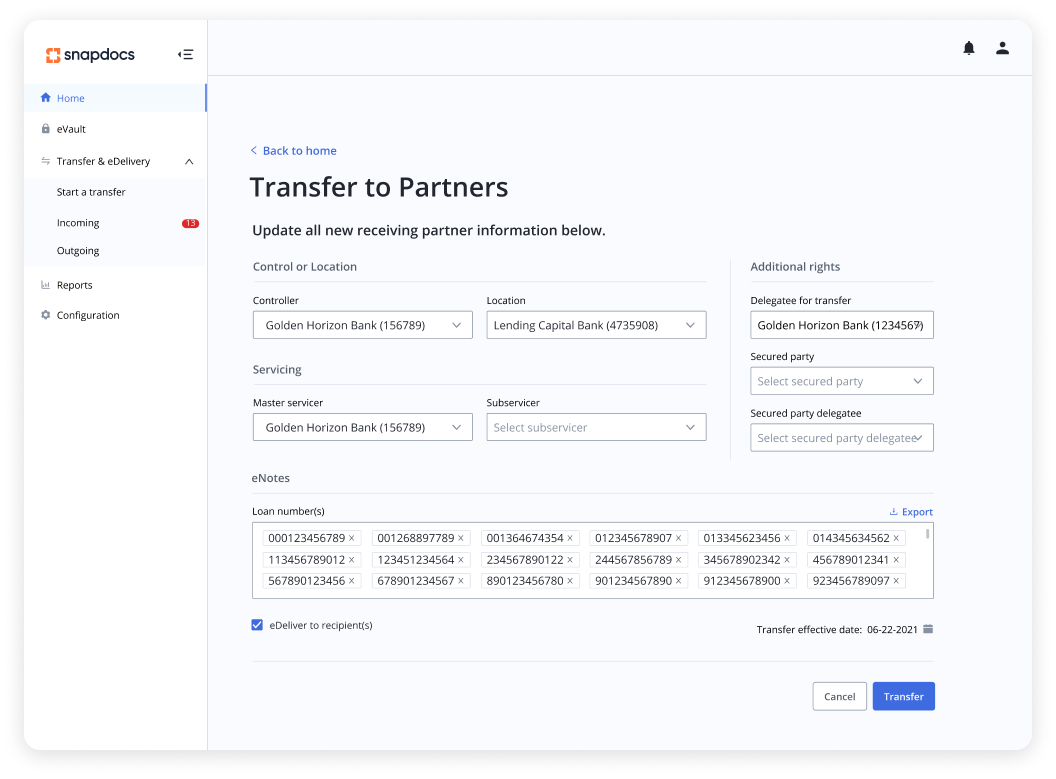Open the user profile icon
Screen dimensions: 1056x779
(1002, 47)
